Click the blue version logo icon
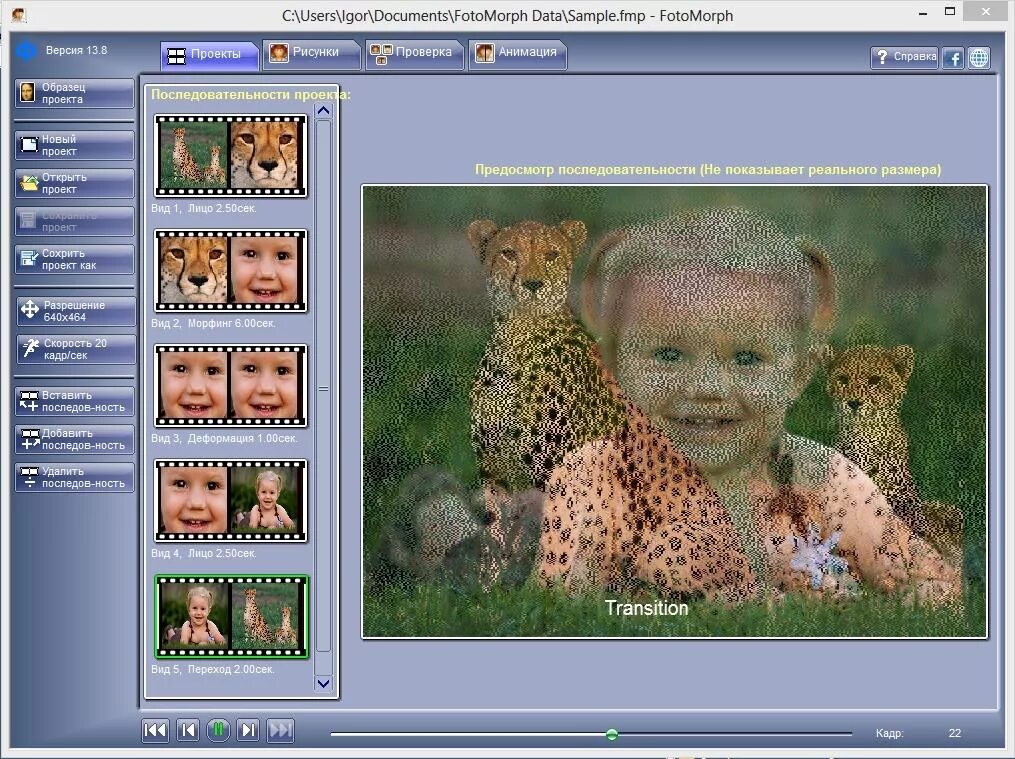1015x759 pixels. click(x=27, y=50)
